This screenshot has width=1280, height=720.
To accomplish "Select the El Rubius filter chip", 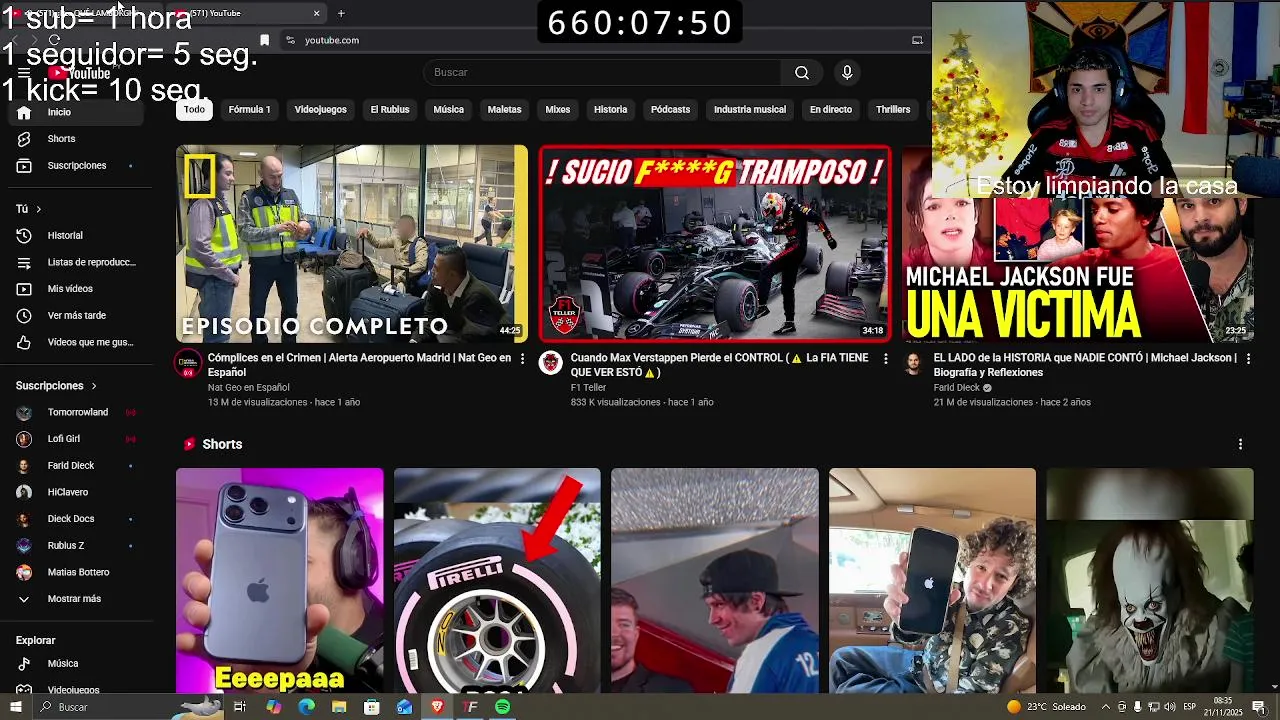I will click(x=390, y=110).
